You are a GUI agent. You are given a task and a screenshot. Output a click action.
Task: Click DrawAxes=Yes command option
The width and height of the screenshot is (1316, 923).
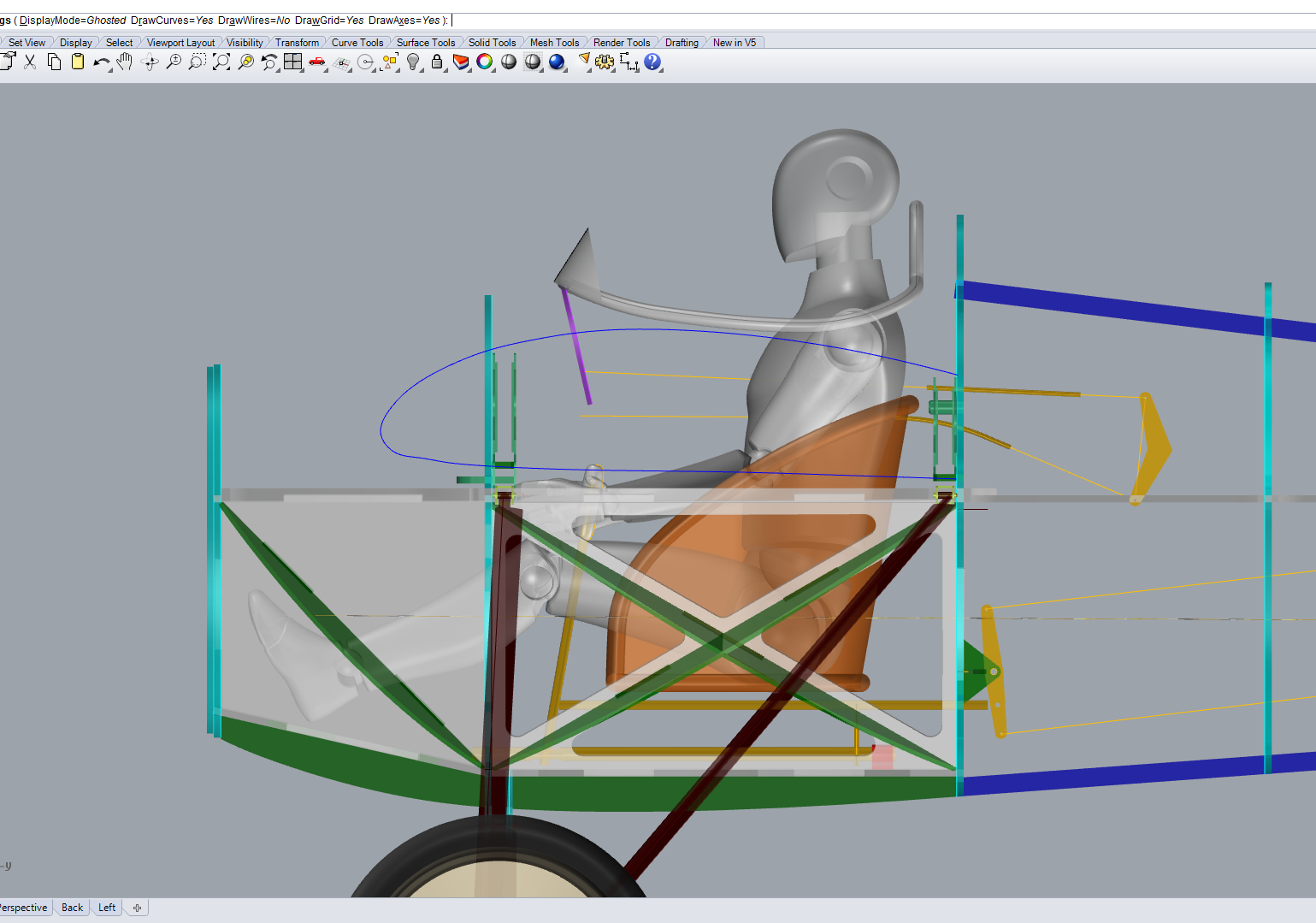tap(404, 21)
